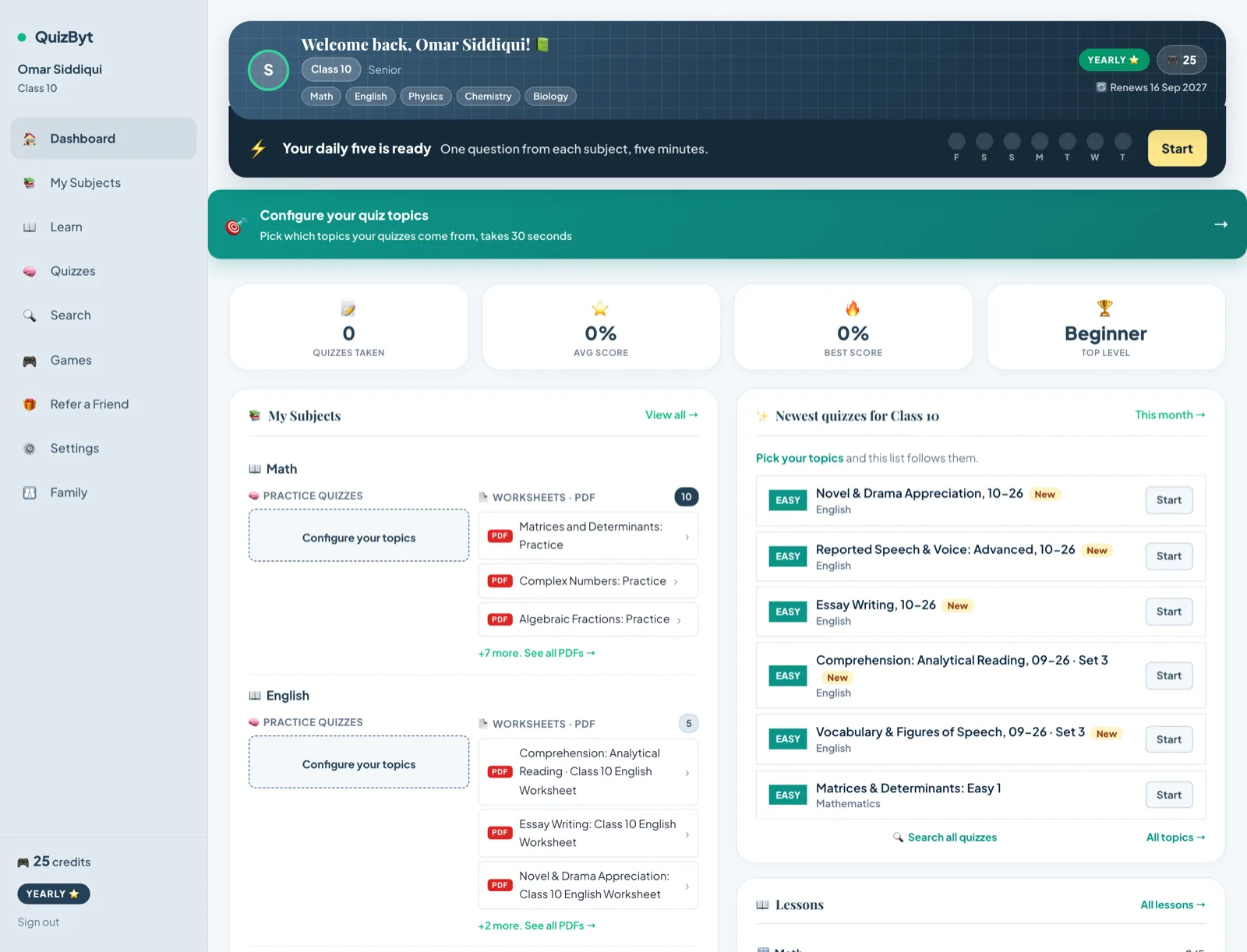
Task: Click the My Subjects books icon
Action: pyautogui.click(x=30, y=183)
